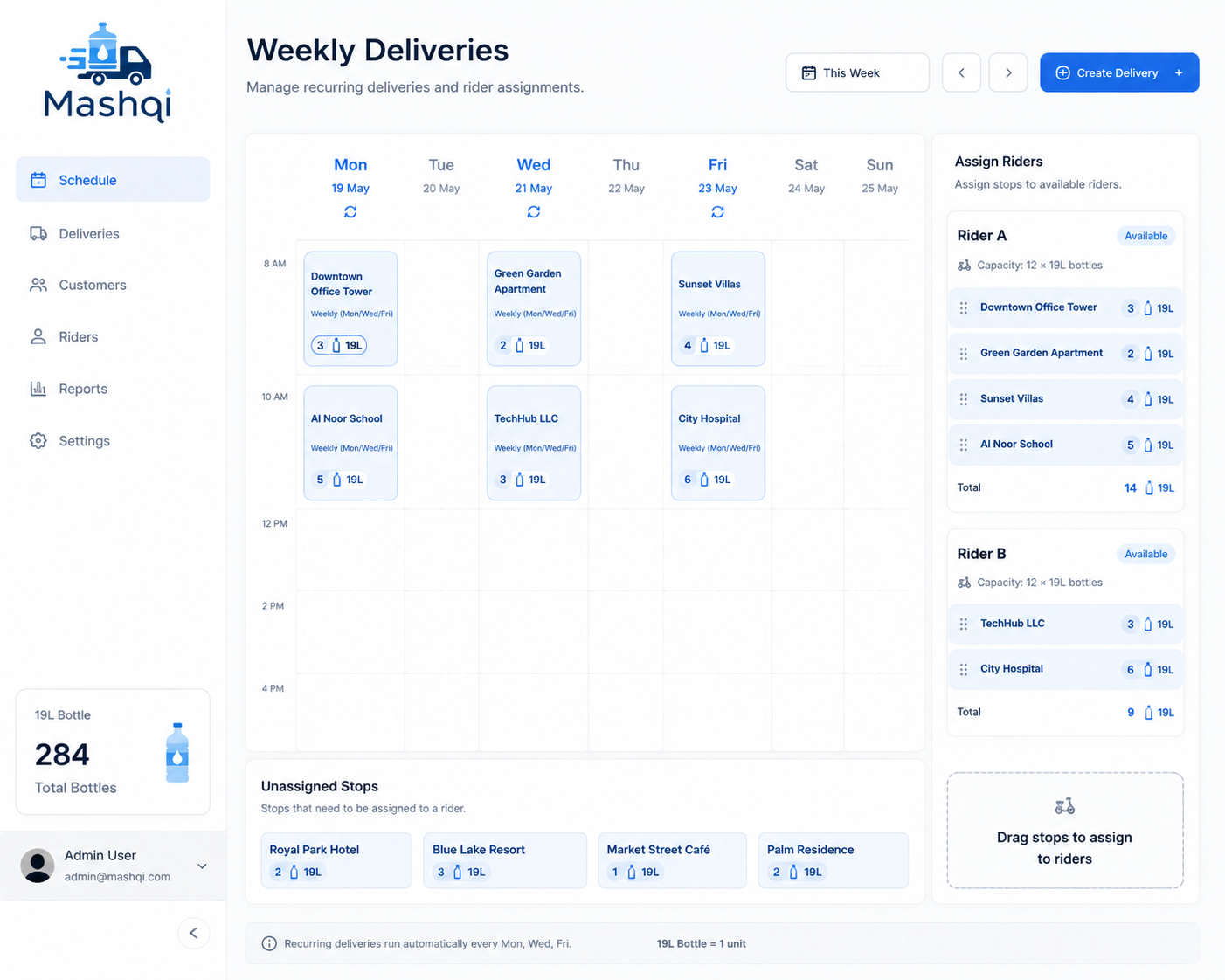Click the recurring sync icon under Wed

tap(534, 212)
